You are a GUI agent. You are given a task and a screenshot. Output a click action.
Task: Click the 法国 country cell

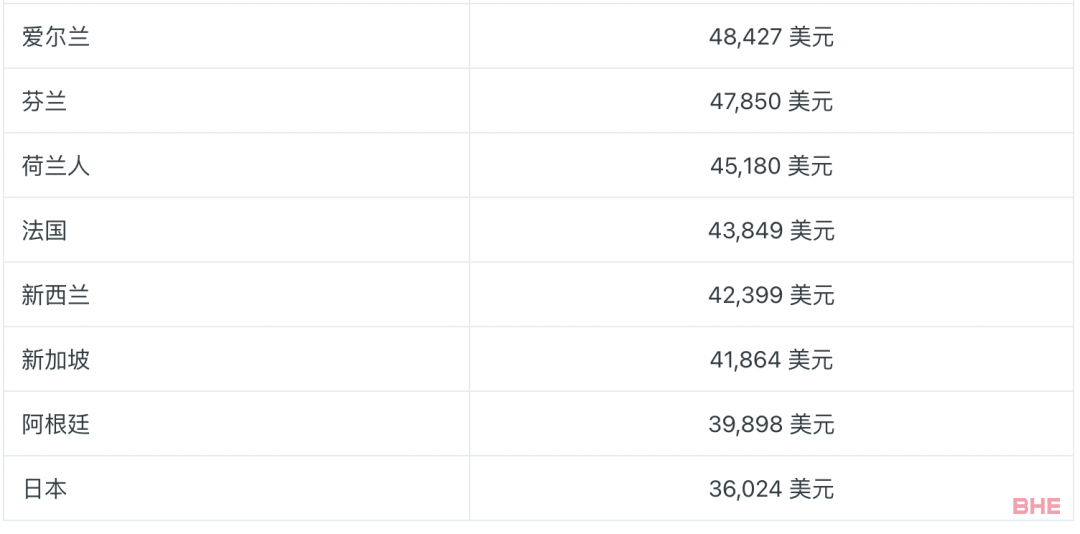(x=236, y=230)
